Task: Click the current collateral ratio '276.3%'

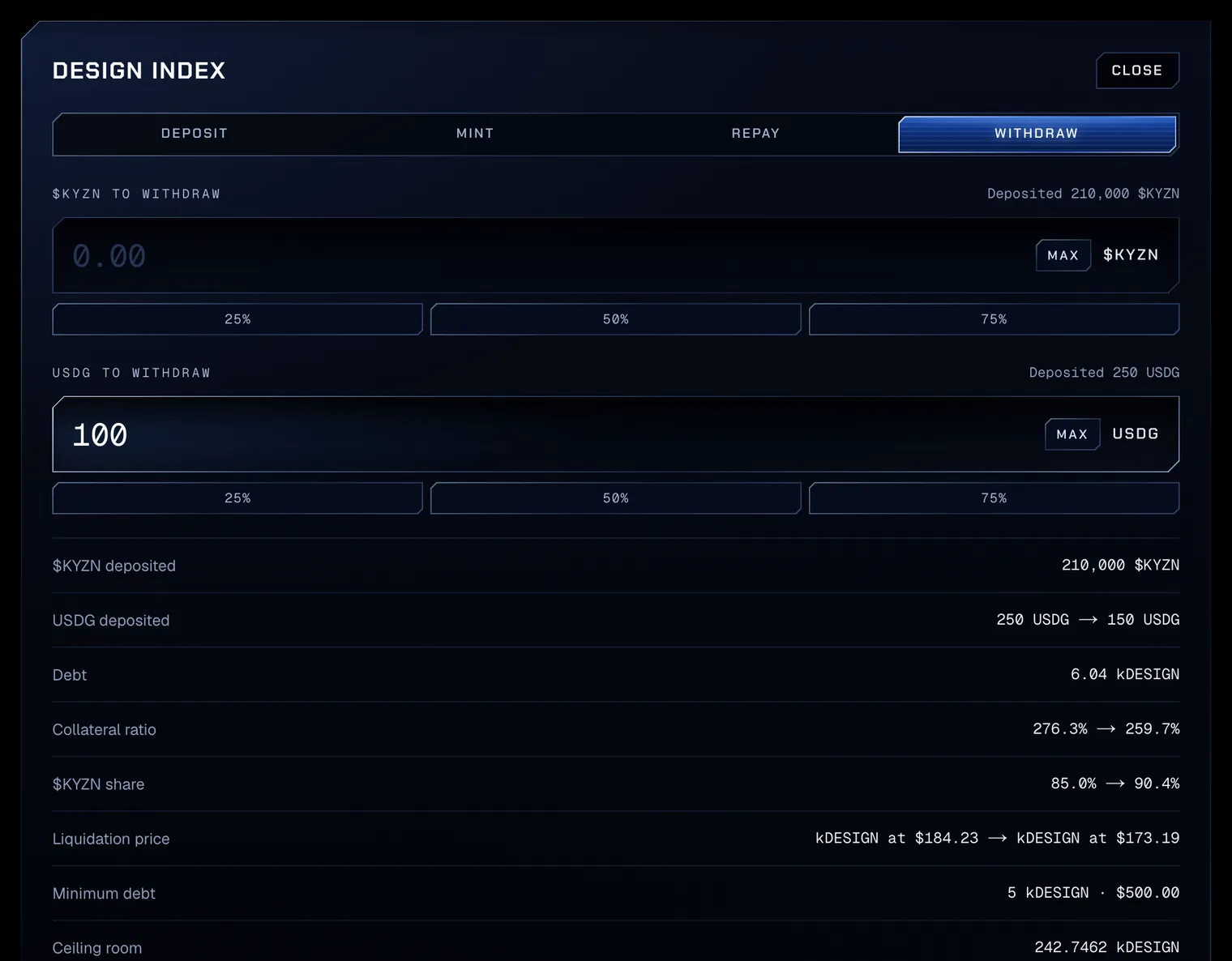Action: (x=1060, y=728)
